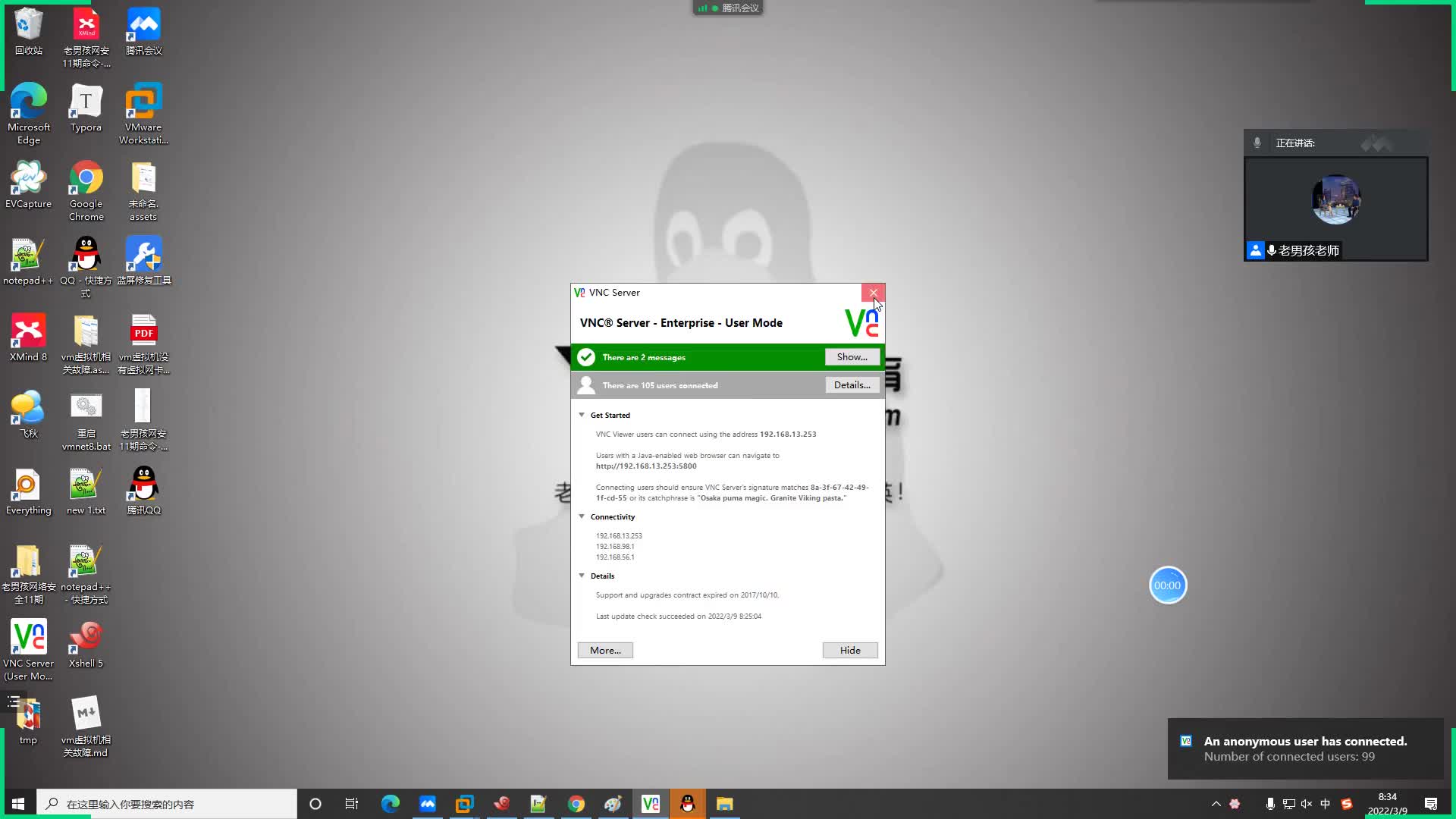Select the PDF file vm虚拟机没有虚拟网卡 icon
This screenshot has width=1456, height=819.
click(x=143, y=344)
